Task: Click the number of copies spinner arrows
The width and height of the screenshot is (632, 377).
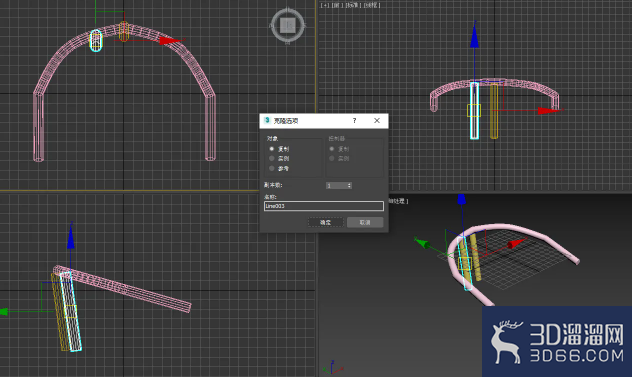Action: (x=349, y=185)
